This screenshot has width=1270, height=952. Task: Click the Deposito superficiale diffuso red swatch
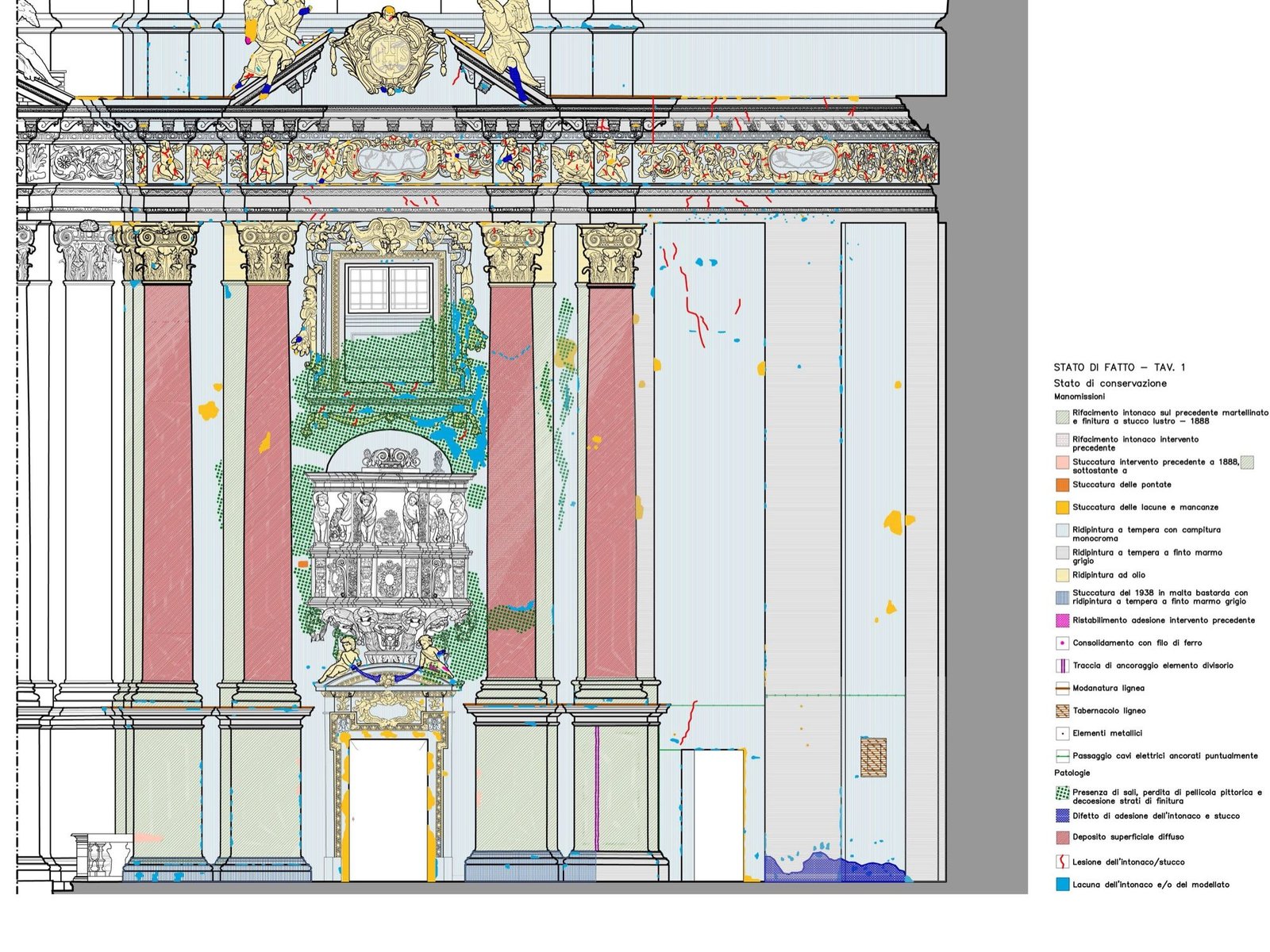tap(1062, 837)
